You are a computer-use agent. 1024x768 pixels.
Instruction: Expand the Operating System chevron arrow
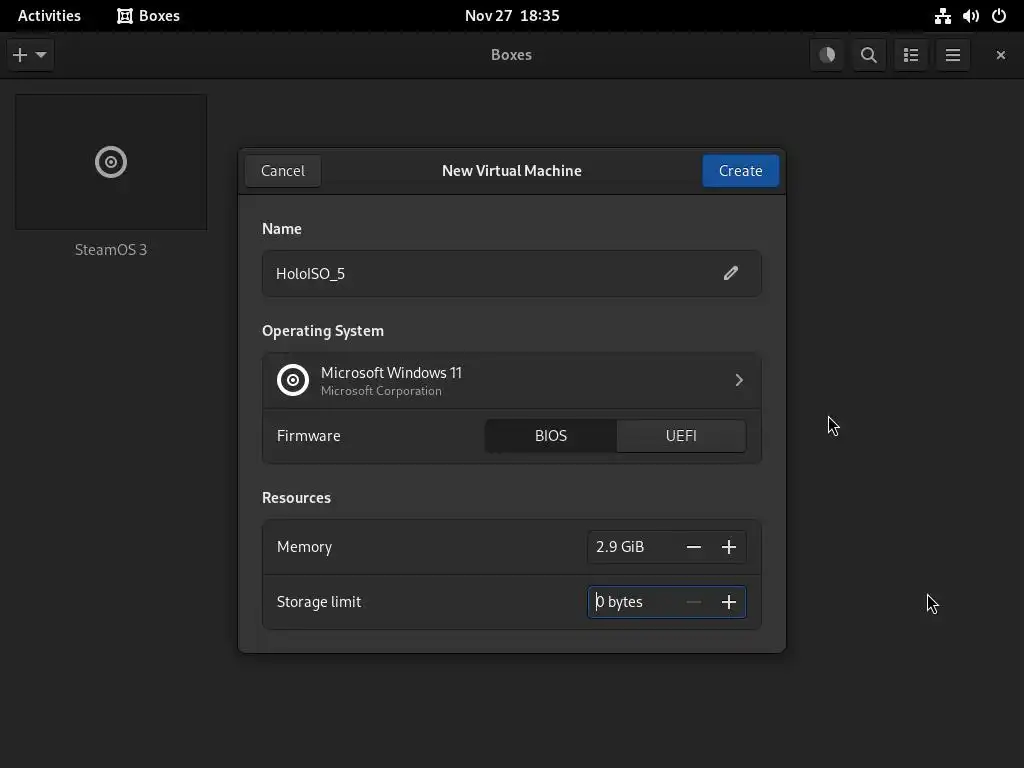click(739, 380)
